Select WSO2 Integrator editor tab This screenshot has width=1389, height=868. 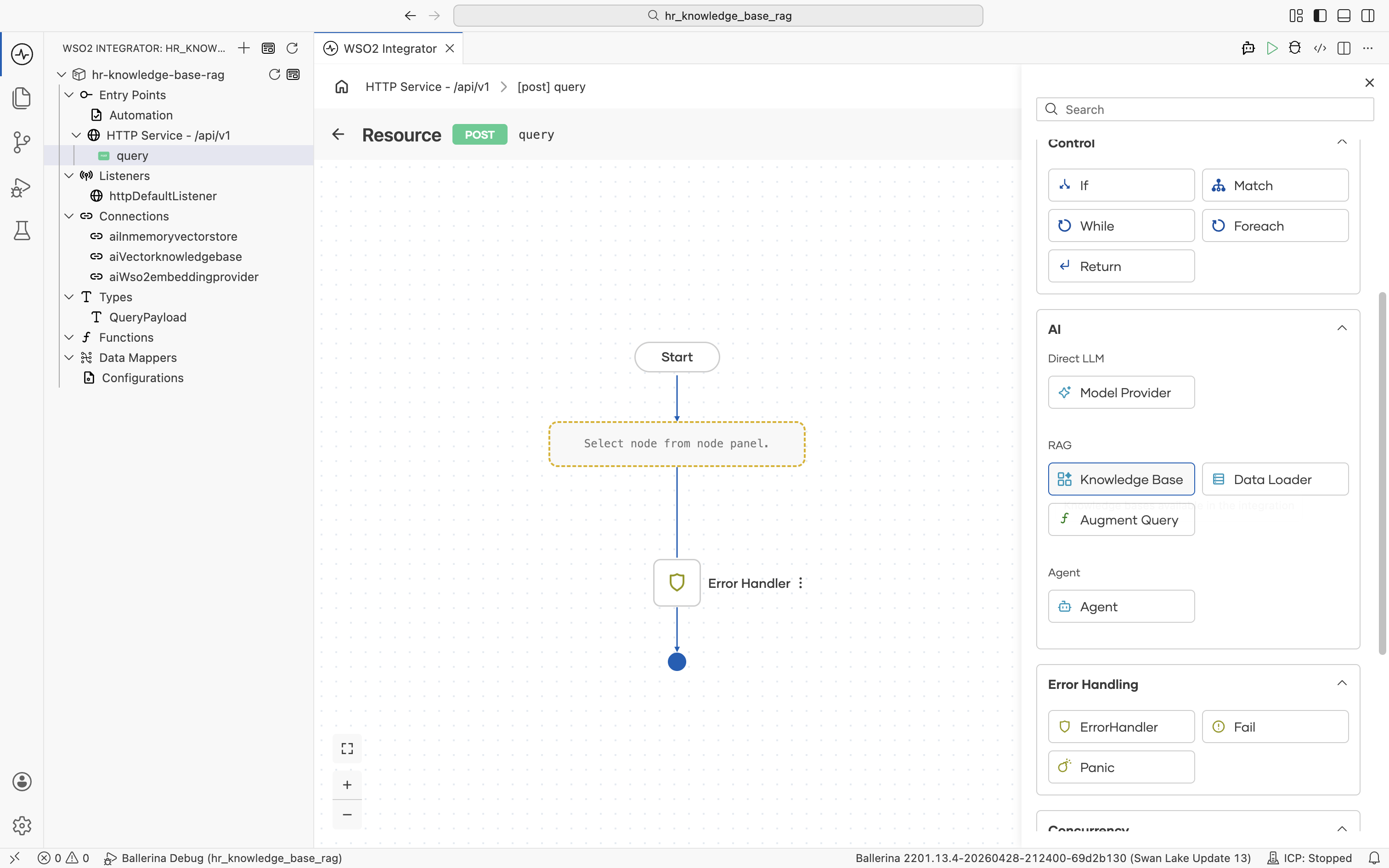click(390, 48)
